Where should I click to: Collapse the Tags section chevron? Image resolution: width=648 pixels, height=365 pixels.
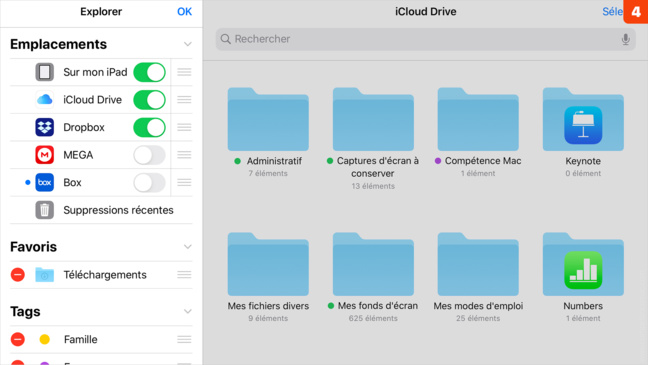click(x=188, y=311)
